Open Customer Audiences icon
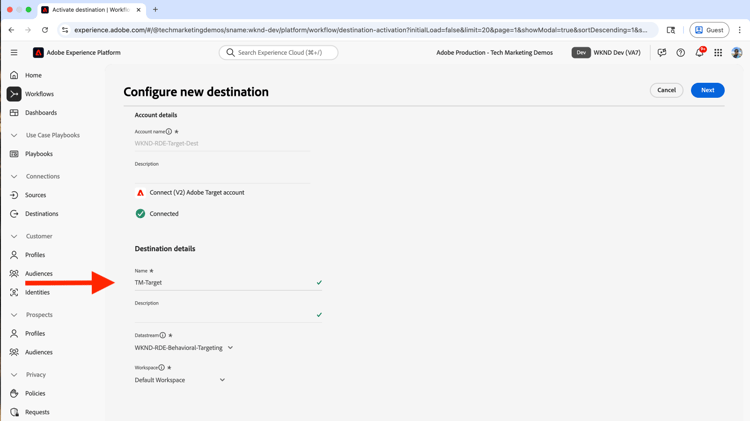Viewport: 750px width, 421px height. (x=14, y=273)
